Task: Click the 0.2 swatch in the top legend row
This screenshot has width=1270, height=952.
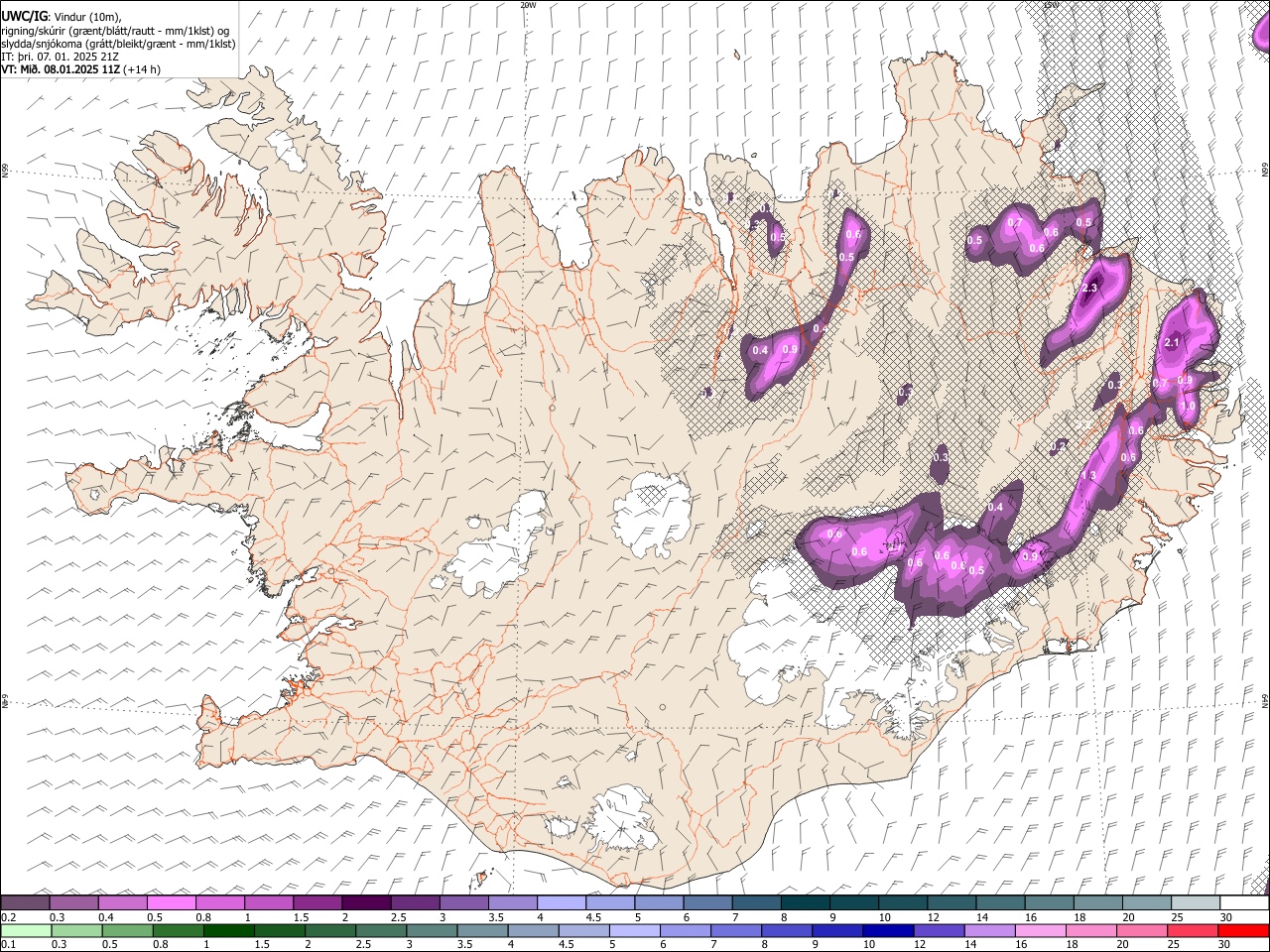Action: pos(25,903)
